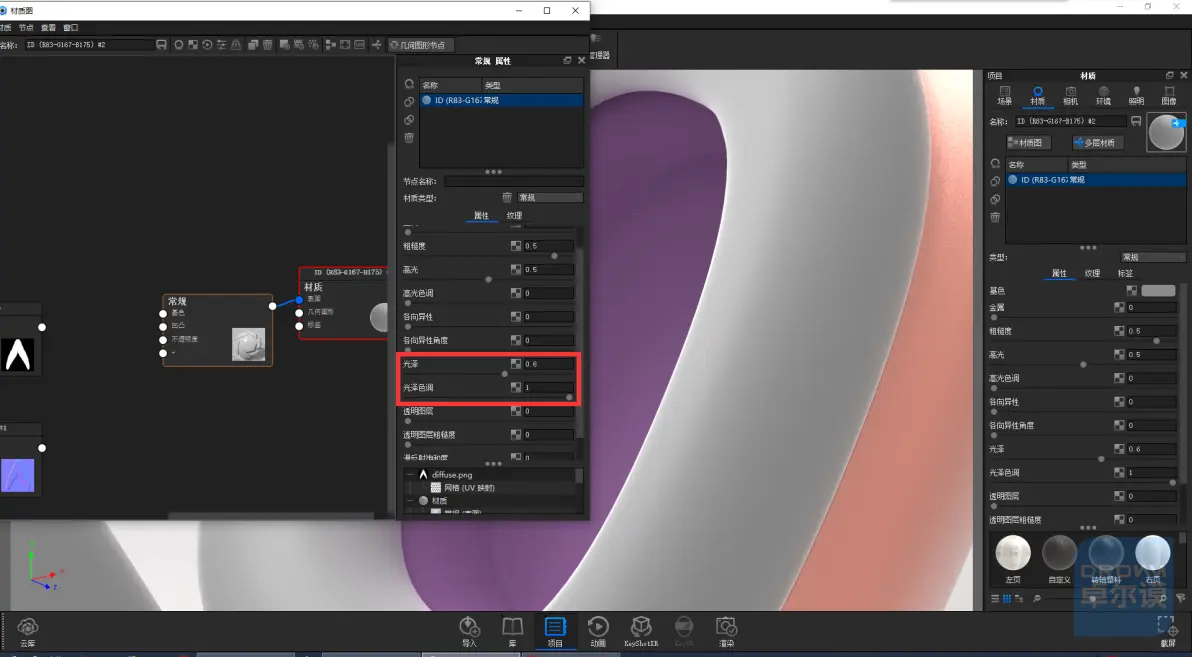The image size is (1192, 657).
Task: Click the 粗糙度 slider handle in graph panel
Action: click(554, 256)
